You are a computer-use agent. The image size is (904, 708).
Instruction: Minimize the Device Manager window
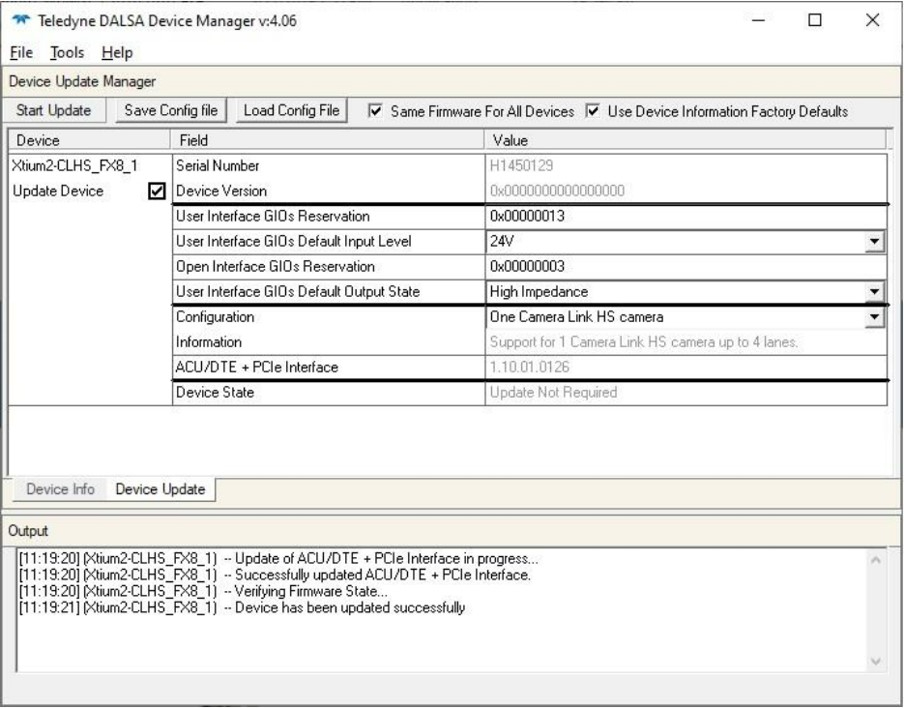click(759, 20)
